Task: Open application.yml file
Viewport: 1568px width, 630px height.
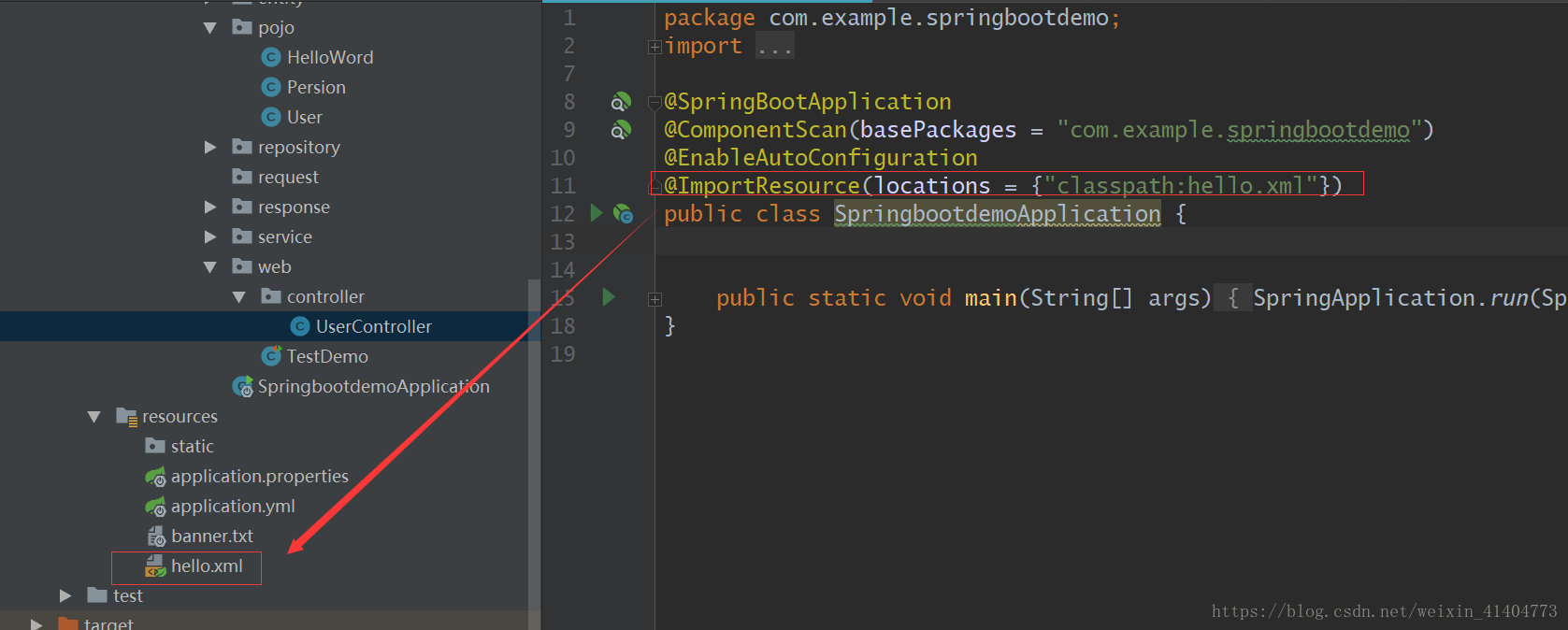Action: pyautogui.click(x=233, y=506)
